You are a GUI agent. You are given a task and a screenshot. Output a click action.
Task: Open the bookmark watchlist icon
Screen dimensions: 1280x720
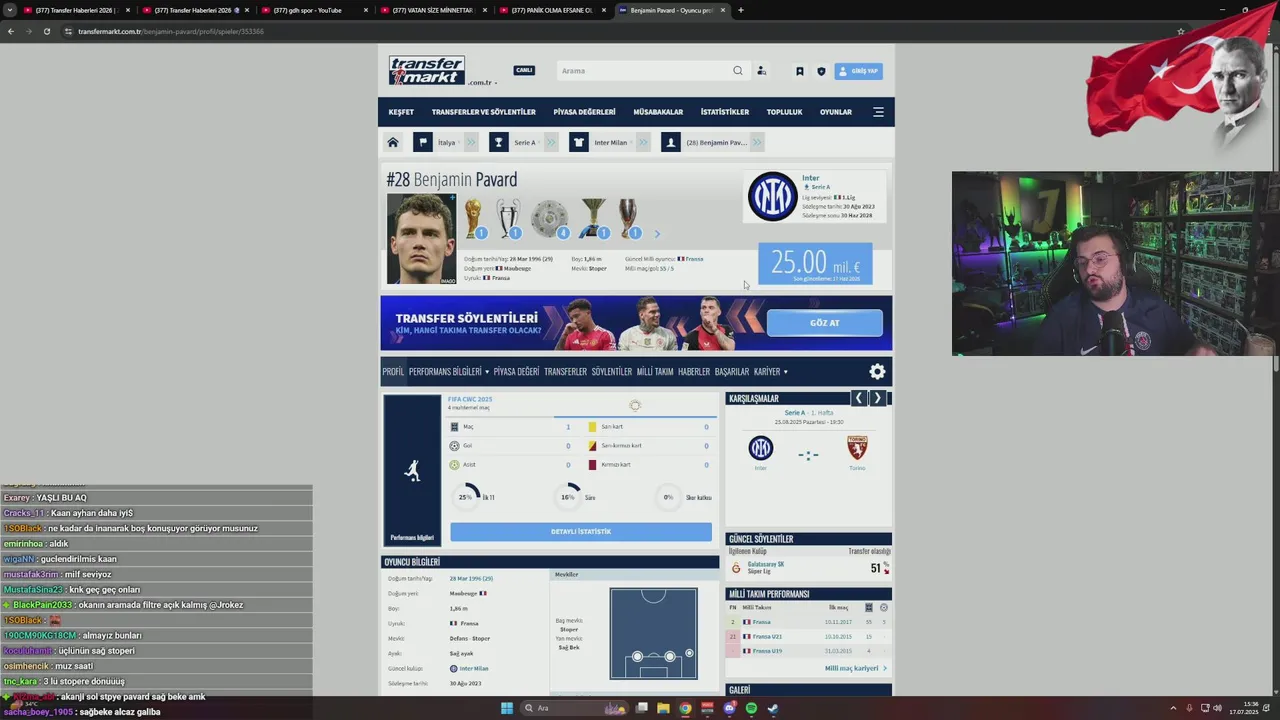click(799, 71)
